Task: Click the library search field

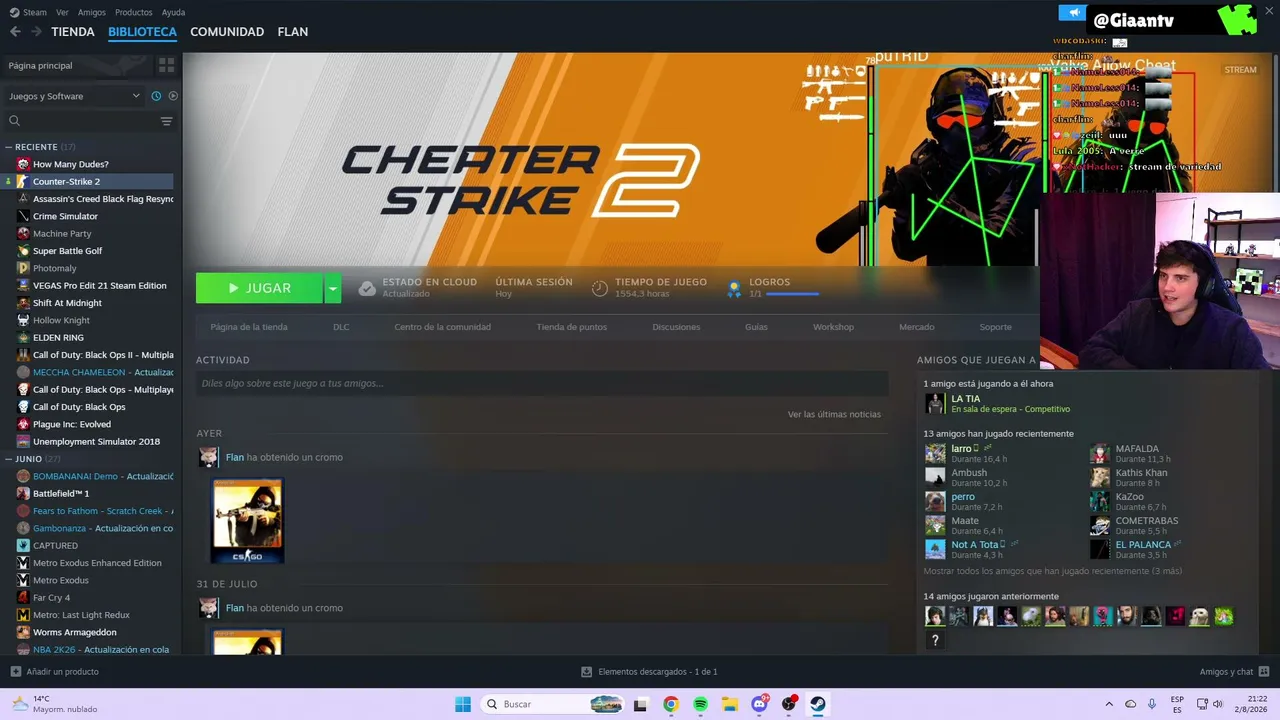Action: [x=80, y=121]
